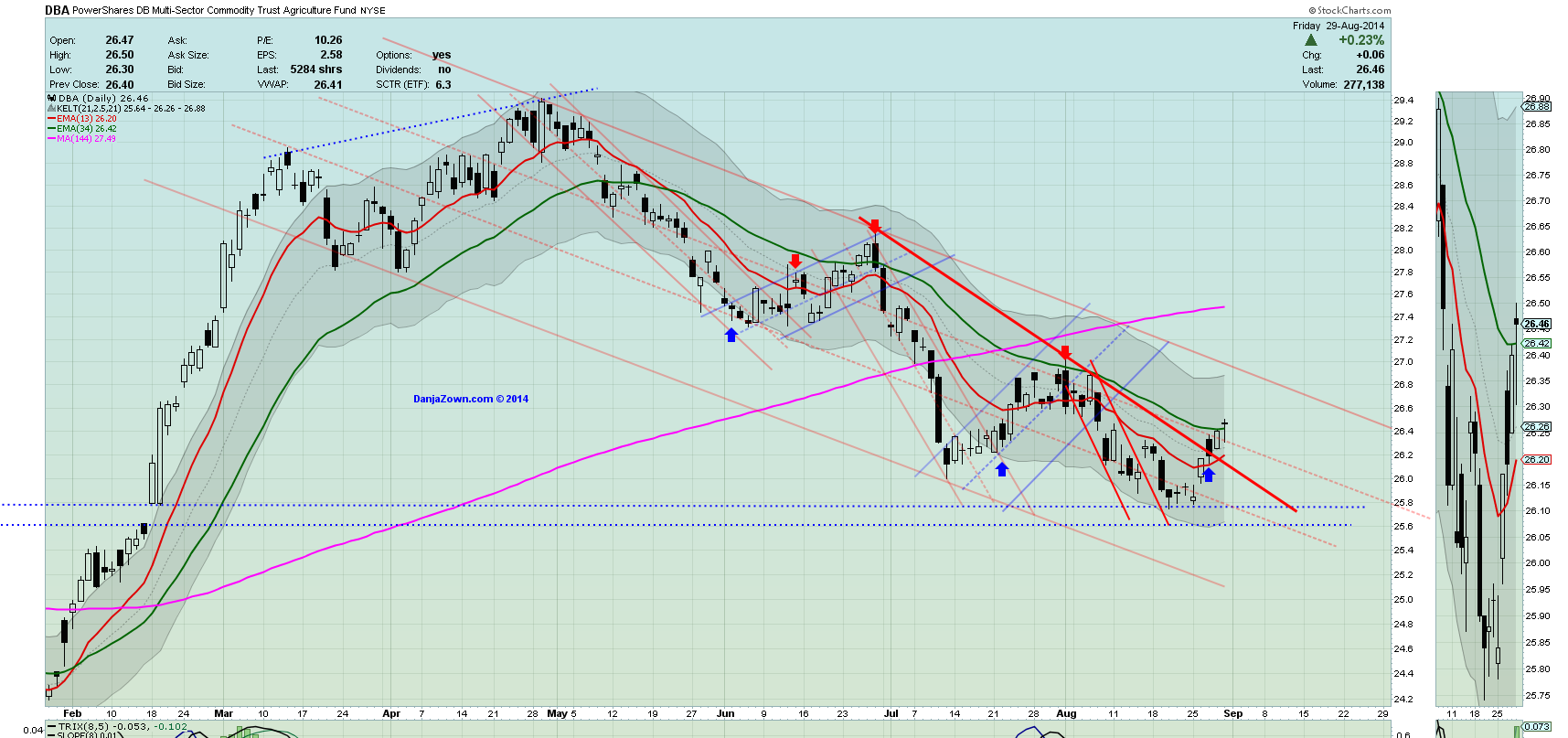The height and width of the screenshot is (738, 1568).
Task: Click the DBA (Daily) 26.46 legend text
Action: click(x=103, y=98)
